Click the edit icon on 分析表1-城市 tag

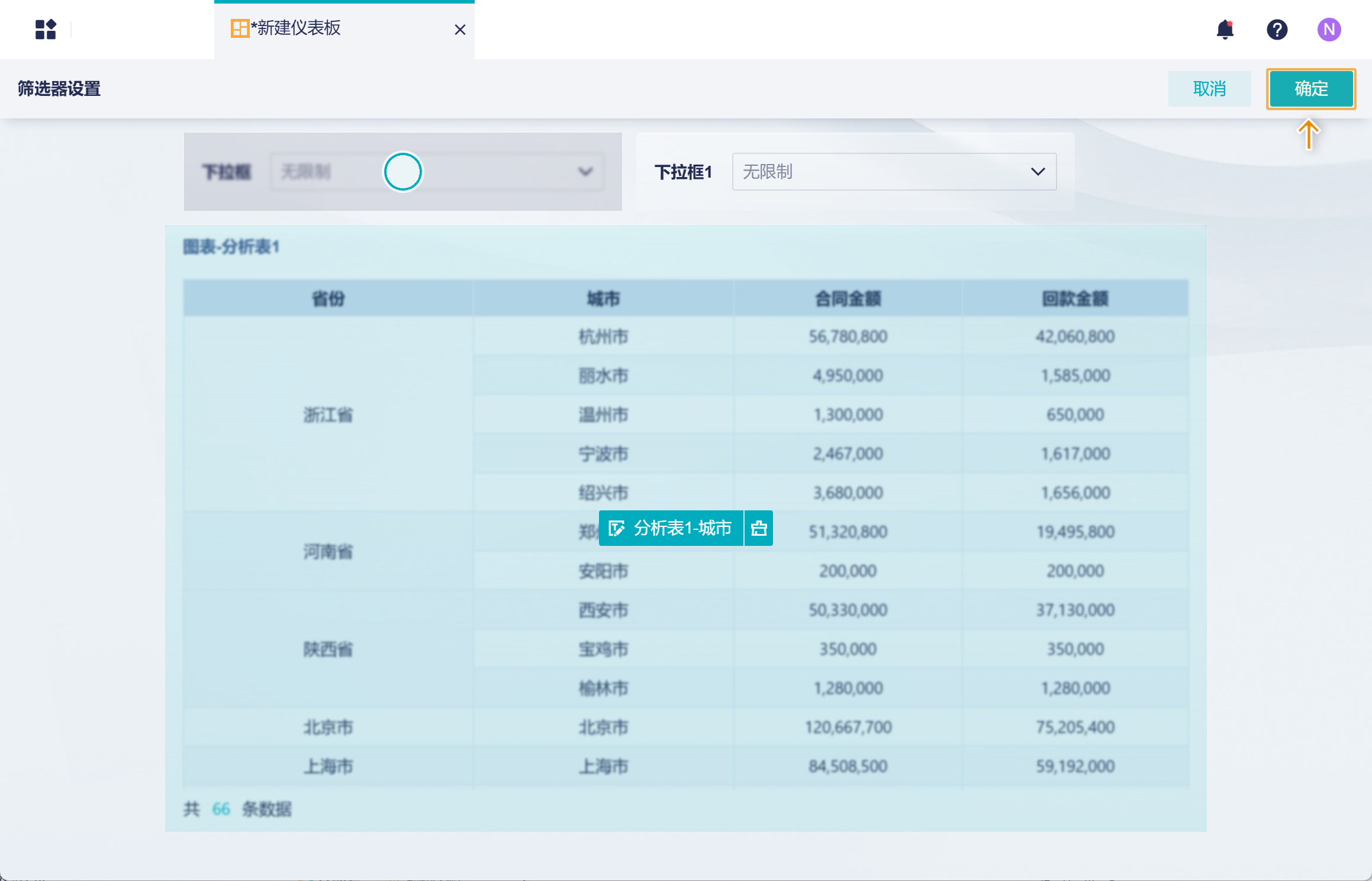(616, 528)
